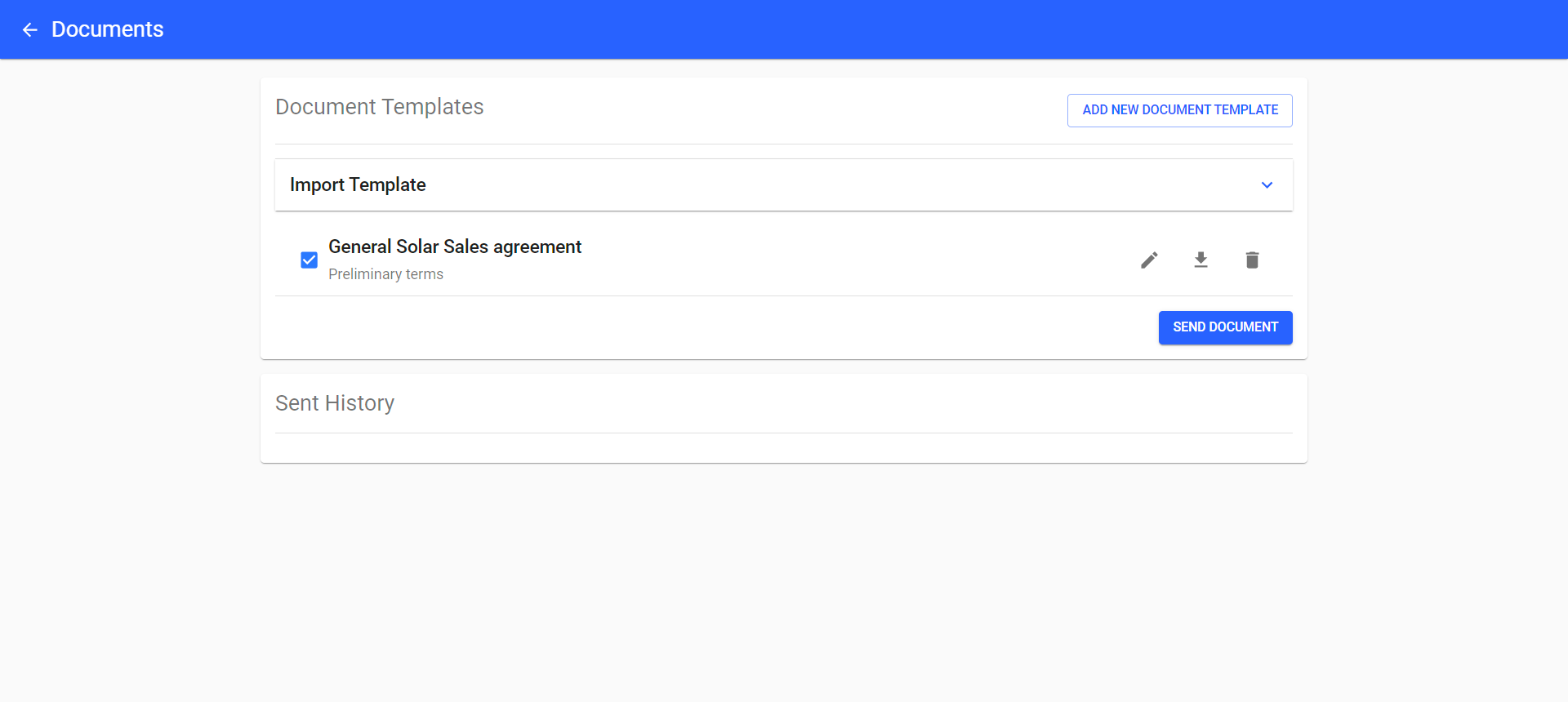1568x702 pixels.
Task: Click the Import Template header label
Action: pos(358,185)
